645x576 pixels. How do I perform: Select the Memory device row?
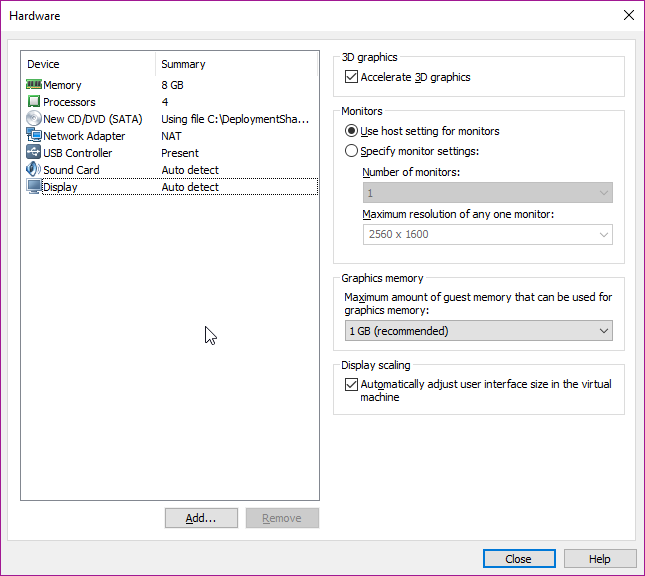pyautogui.click(x=171, y=85)
